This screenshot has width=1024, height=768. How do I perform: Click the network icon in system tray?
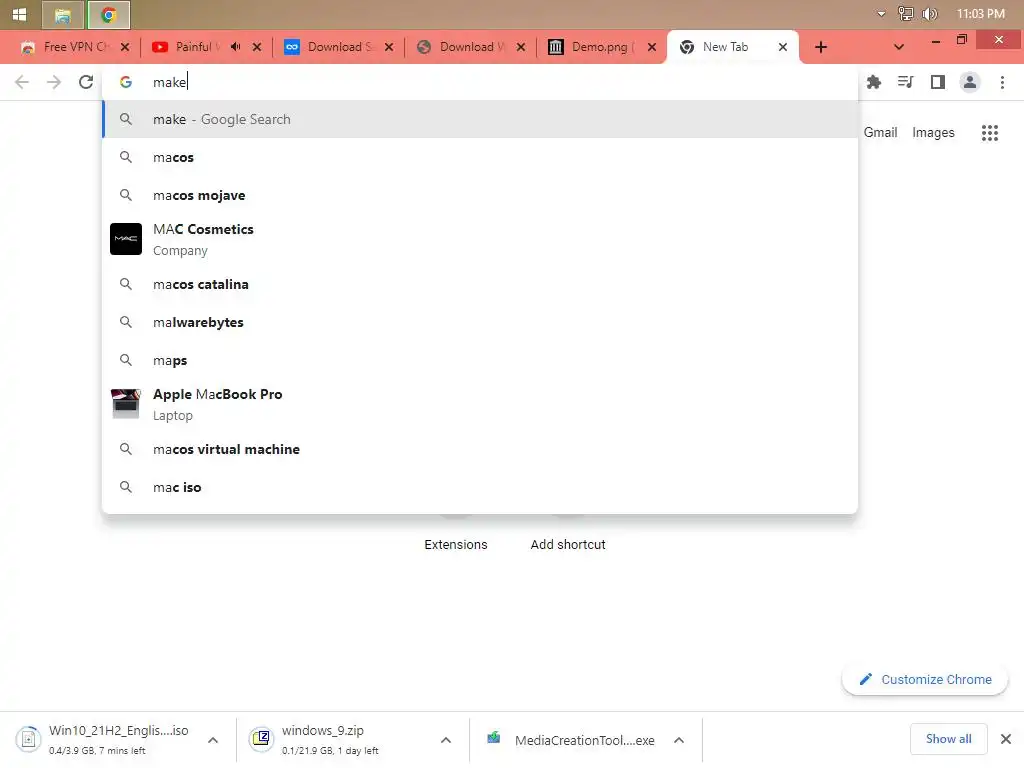[x=905, y=14]
